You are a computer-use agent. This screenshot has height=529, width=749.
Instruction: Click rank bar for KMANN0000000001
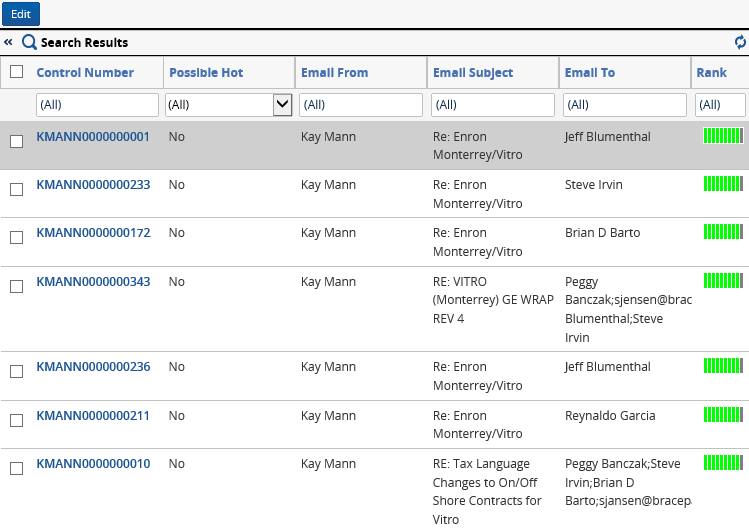pyautogui.click(x=723, y=136)
